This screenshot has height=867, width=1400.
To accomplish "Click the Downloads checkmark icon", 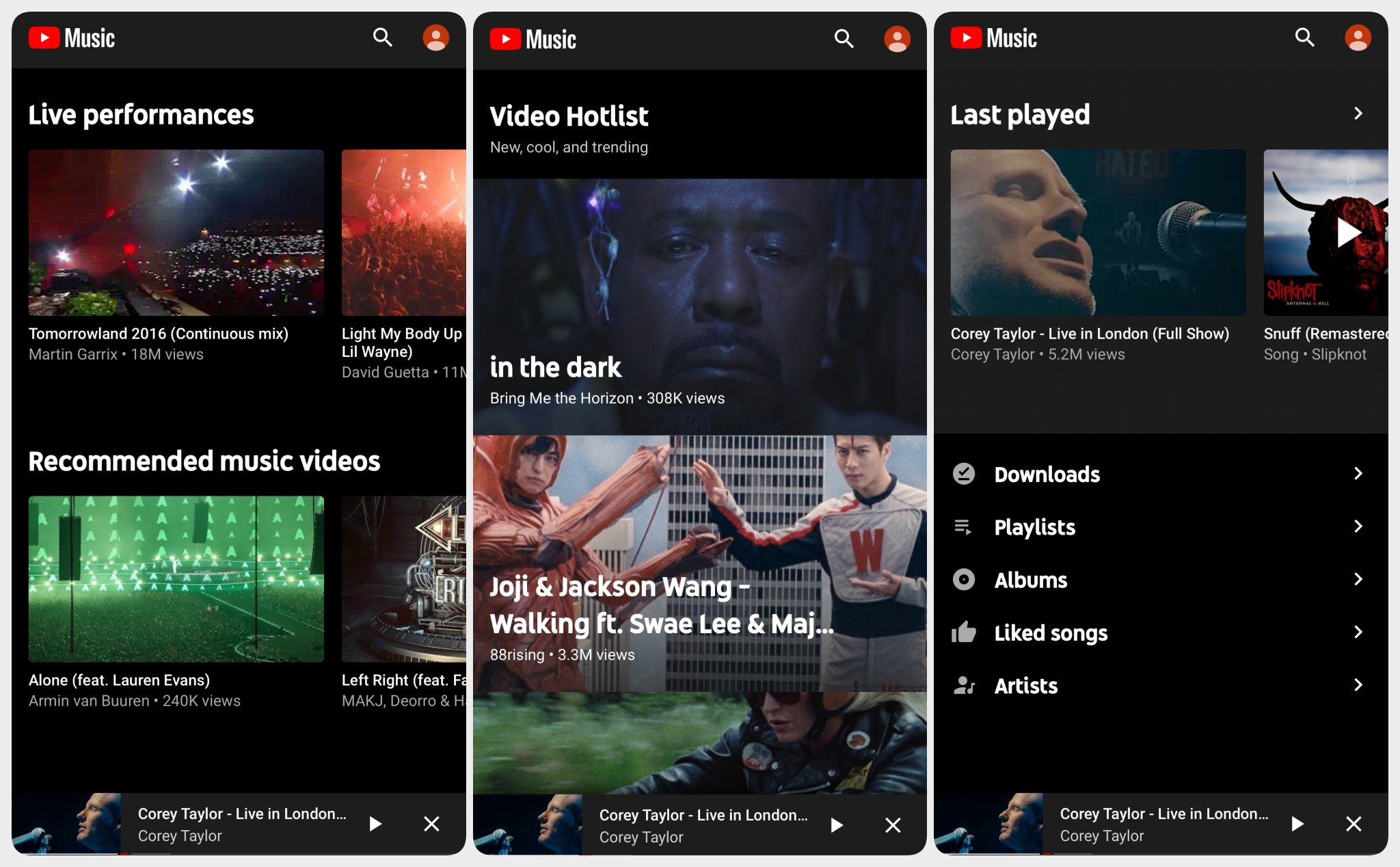I will (x=964, y=473).
